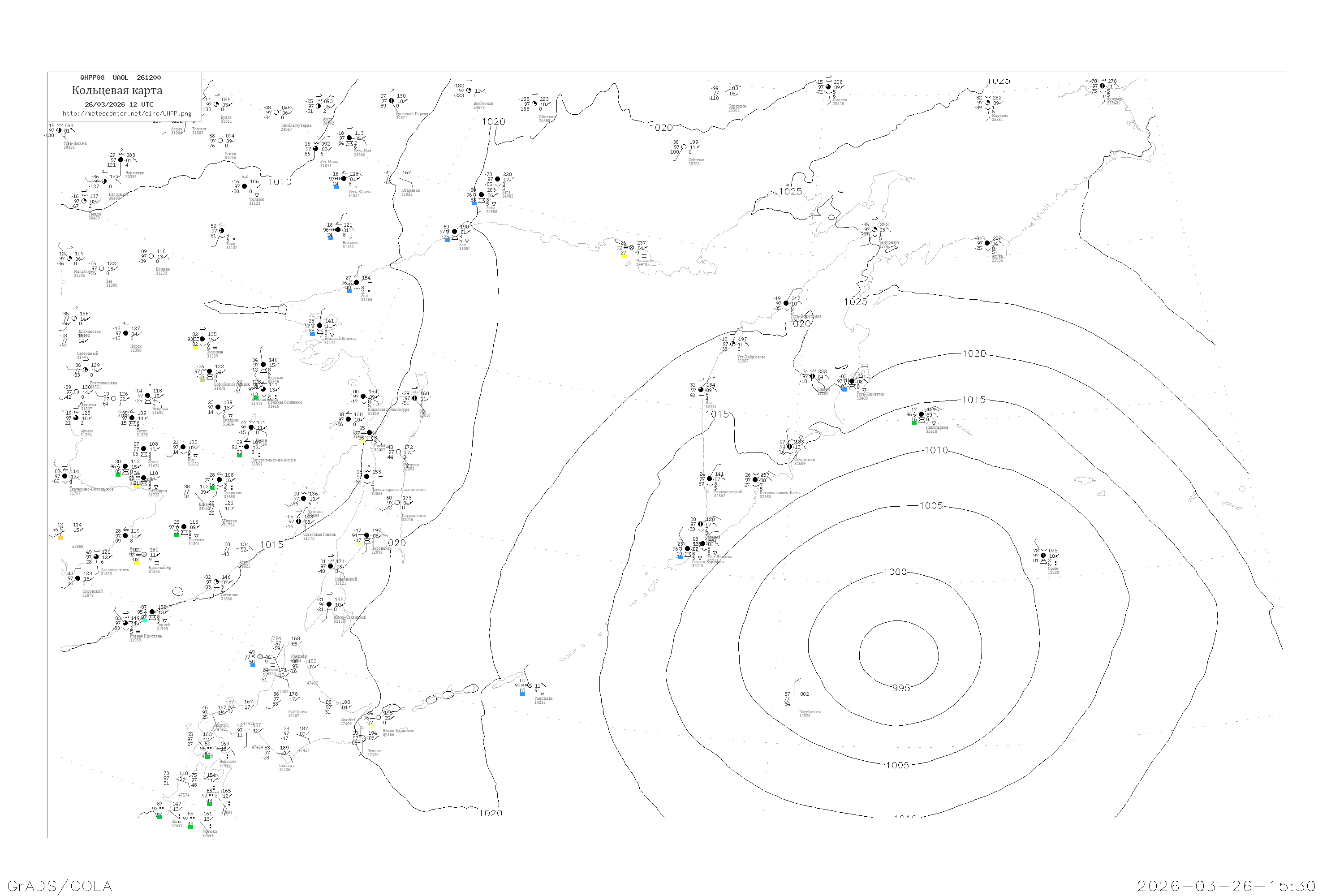Open the meteocenter.net UHPP.png URL

pyautogui.click(x=127, y=114)
